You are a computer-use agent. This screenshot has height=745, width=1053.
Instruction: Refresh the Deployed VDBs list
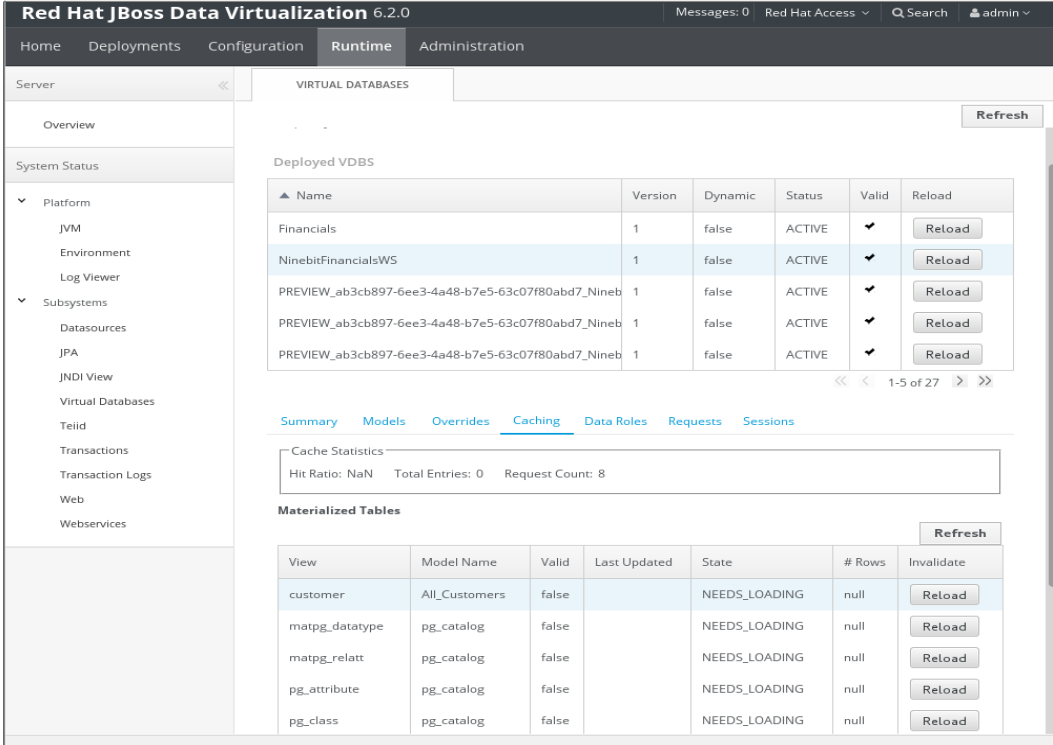1001,115
